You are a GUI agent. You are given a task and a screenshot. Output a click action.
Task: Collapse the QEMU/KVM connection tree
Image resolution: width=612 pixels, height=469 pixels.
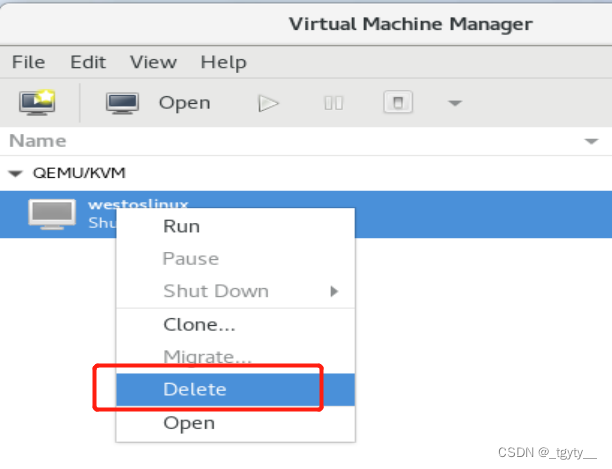14,173
